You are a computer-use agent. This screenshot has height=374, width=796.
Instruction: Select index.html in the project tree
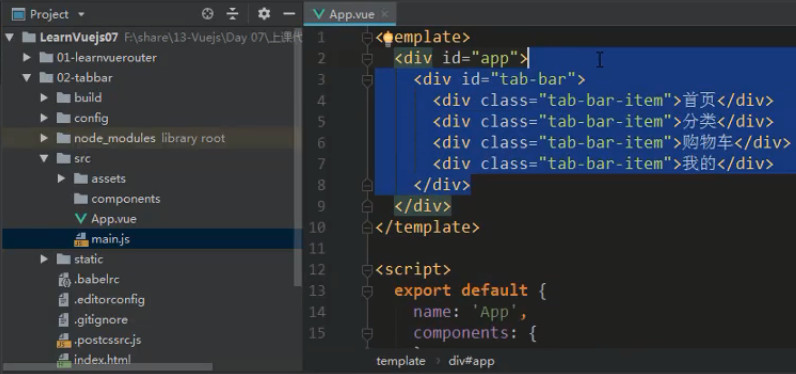(x=102, y=360)
